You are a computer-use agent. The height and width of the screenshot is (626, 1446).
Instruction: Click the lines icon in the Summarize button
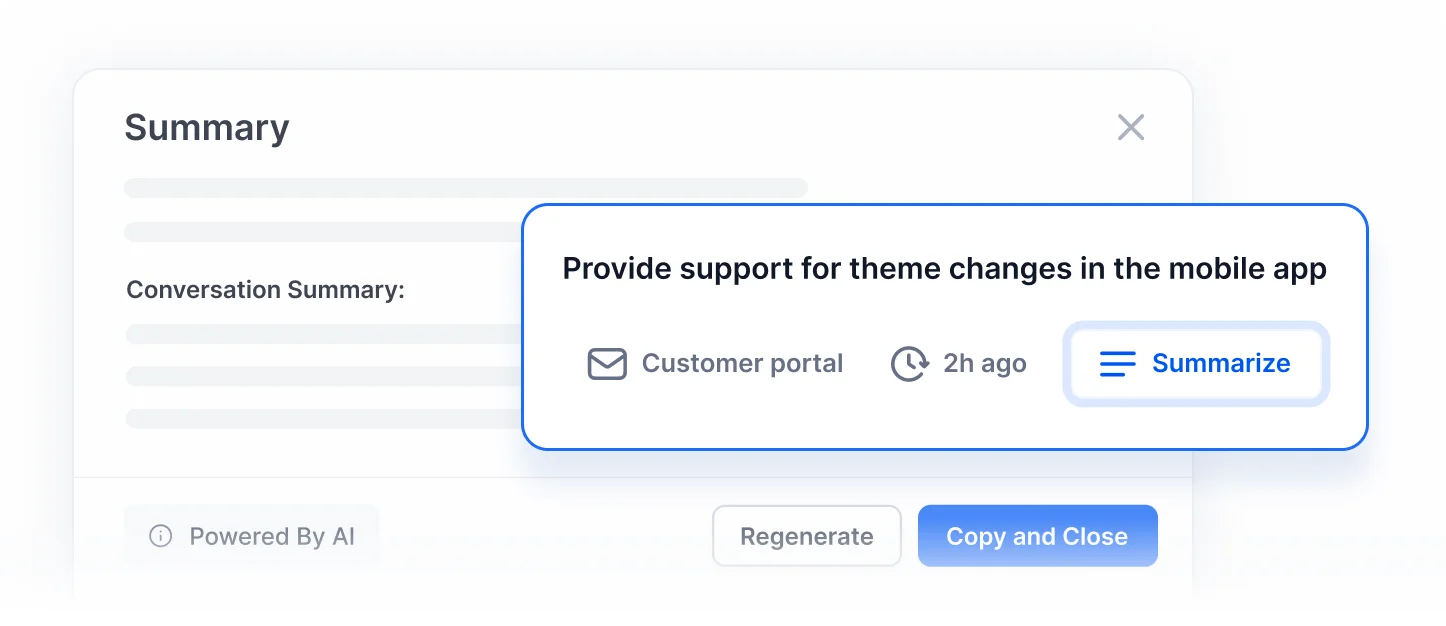click(1118, 364)
